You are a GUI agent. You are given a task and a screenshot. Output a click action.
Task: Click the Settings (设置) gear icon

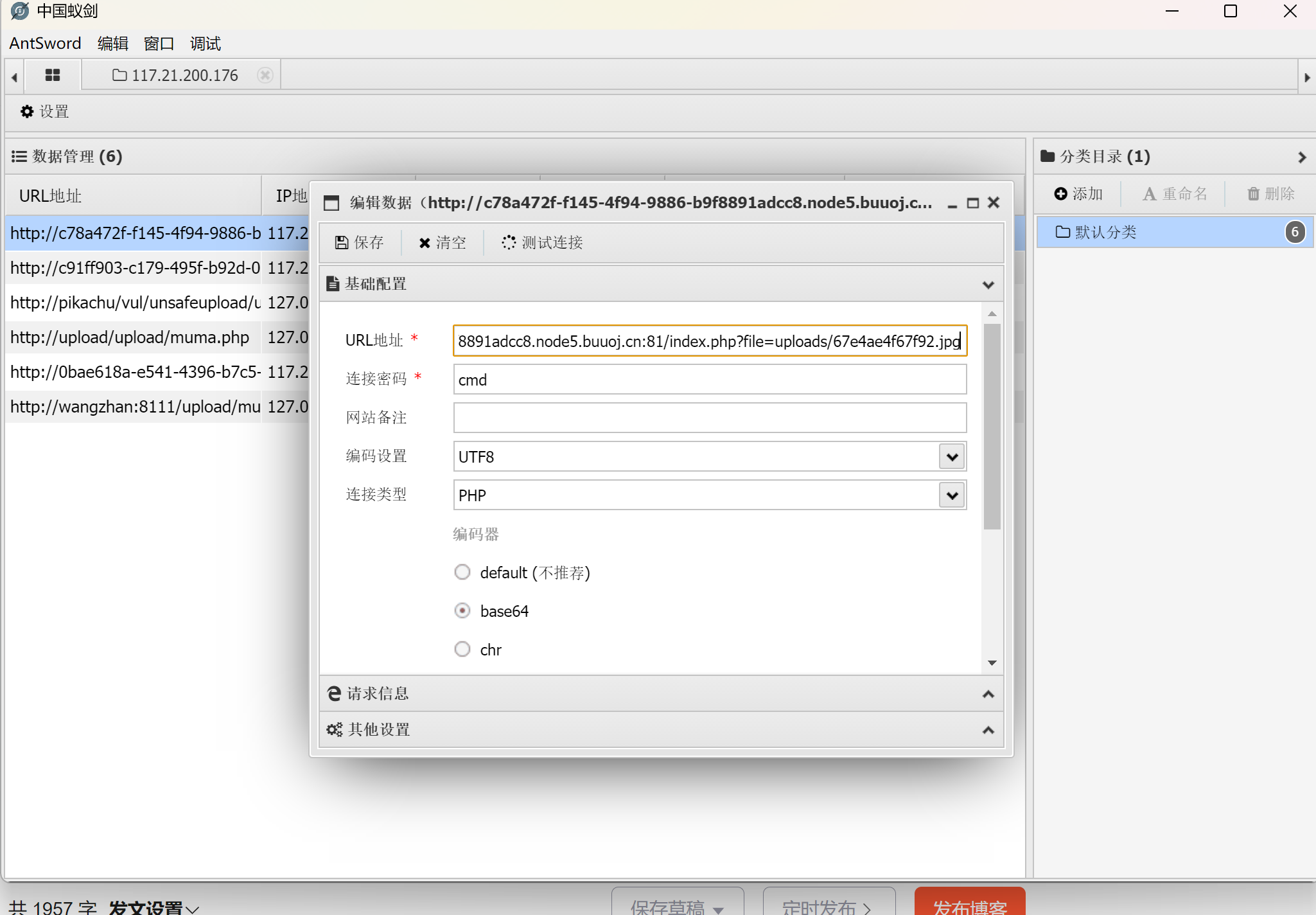(27, 112)
